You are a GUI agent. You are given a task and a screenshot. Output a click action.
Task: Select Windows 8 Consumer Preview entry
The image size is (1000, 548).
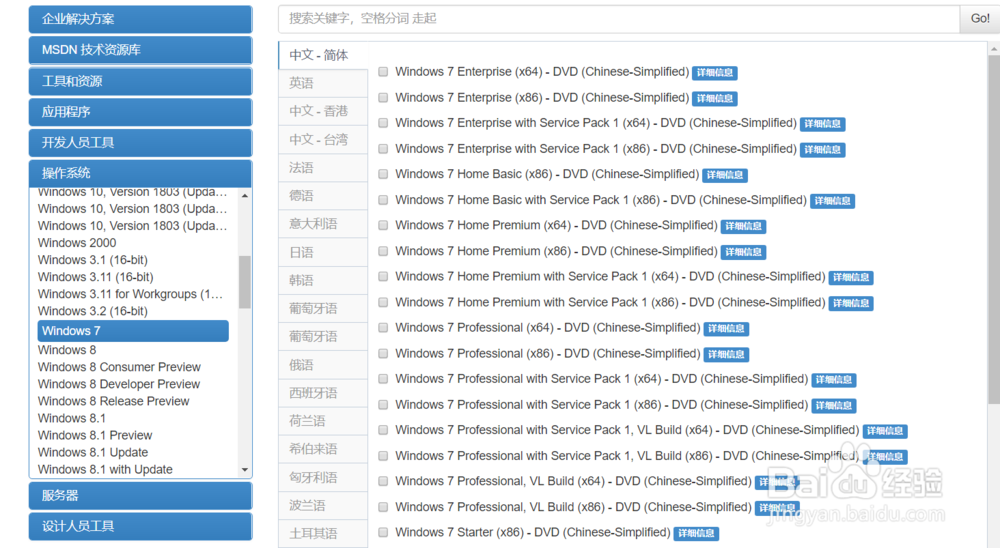click(119, 367)
